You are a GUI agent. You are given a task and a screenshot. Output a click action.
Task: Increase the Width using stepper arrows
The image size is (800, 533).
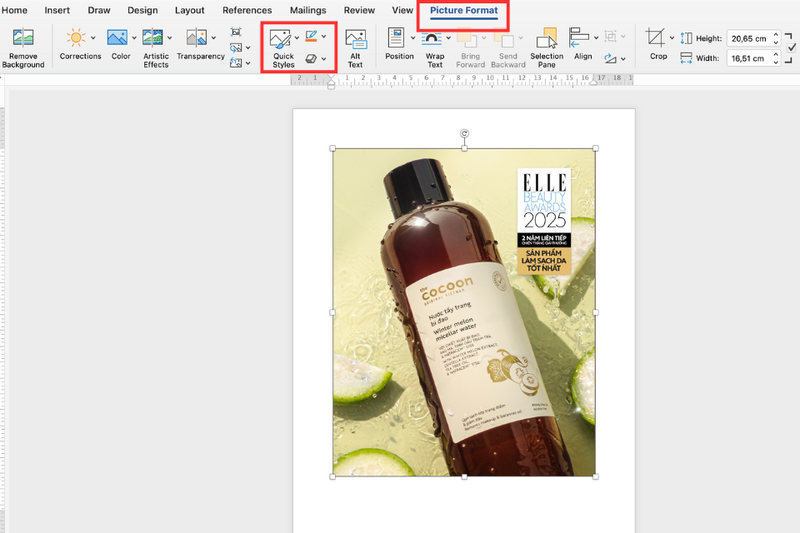777,55
